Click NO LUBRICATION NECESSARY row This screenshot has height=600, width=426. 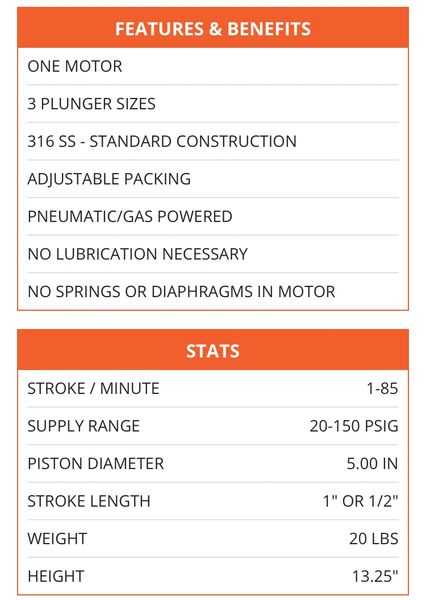pos(213,254)
